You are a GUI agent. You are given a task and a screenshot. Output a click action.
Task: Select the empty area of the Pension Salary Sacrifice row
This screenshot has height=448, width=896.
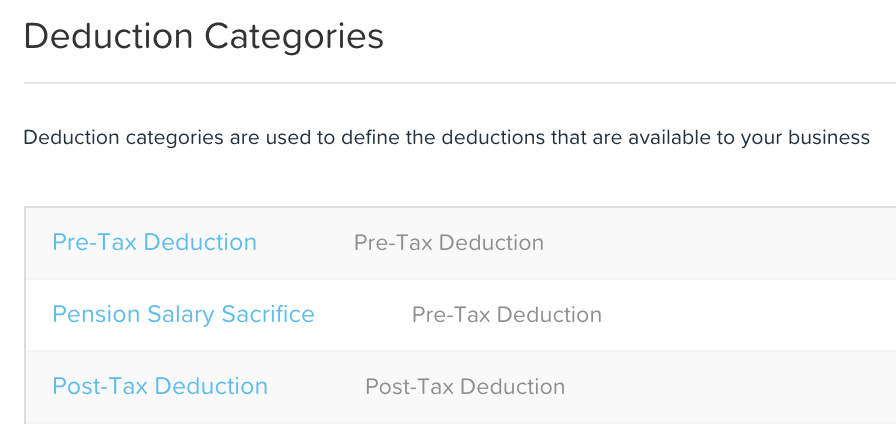749,315
